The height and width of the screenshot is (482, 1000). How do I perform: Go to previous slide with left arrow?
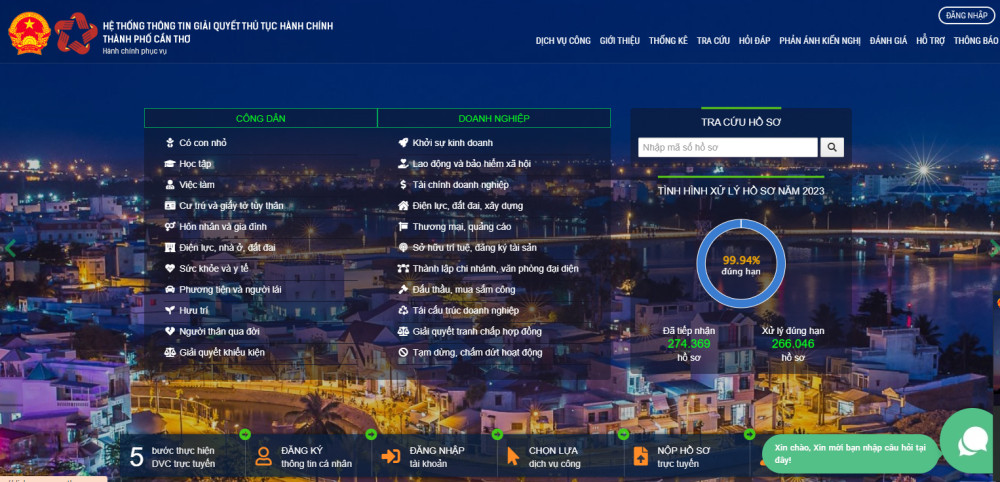coord(11,248)
